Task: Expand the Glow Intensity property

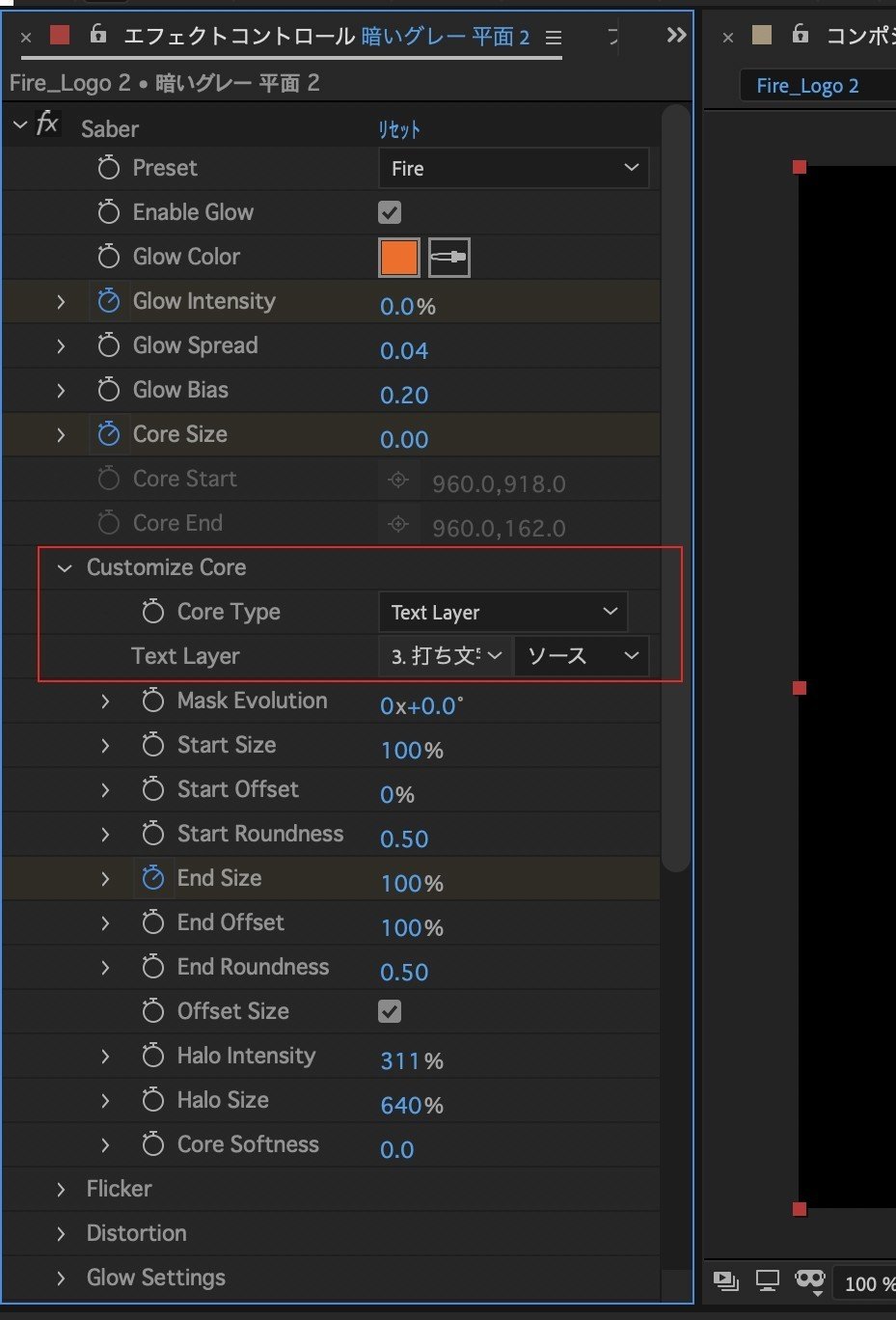Action: 61,302
